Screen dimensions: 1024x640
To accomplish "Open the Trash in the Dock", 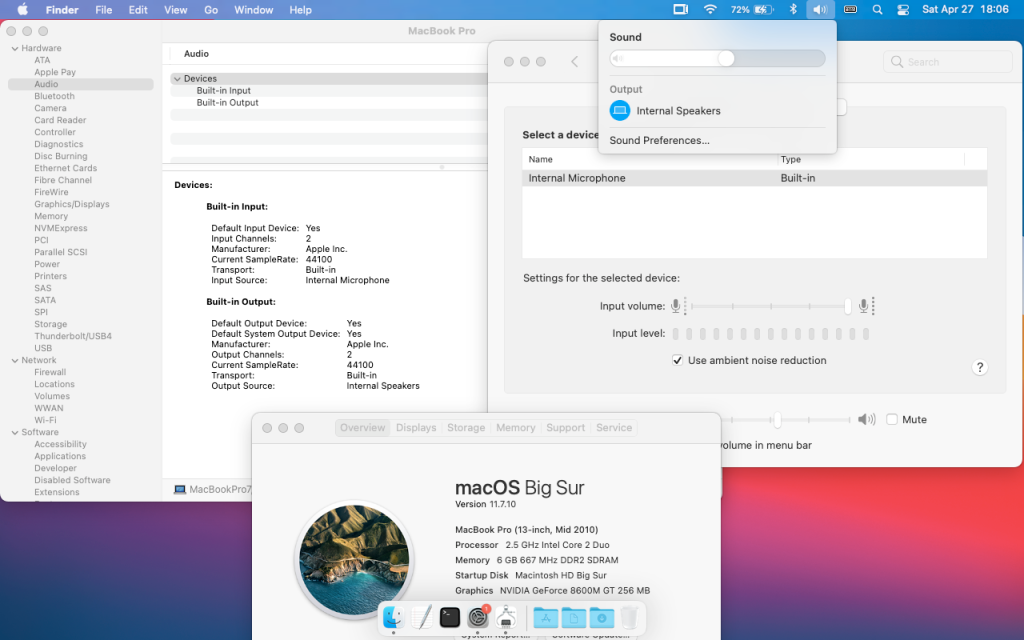I will 629,618.
